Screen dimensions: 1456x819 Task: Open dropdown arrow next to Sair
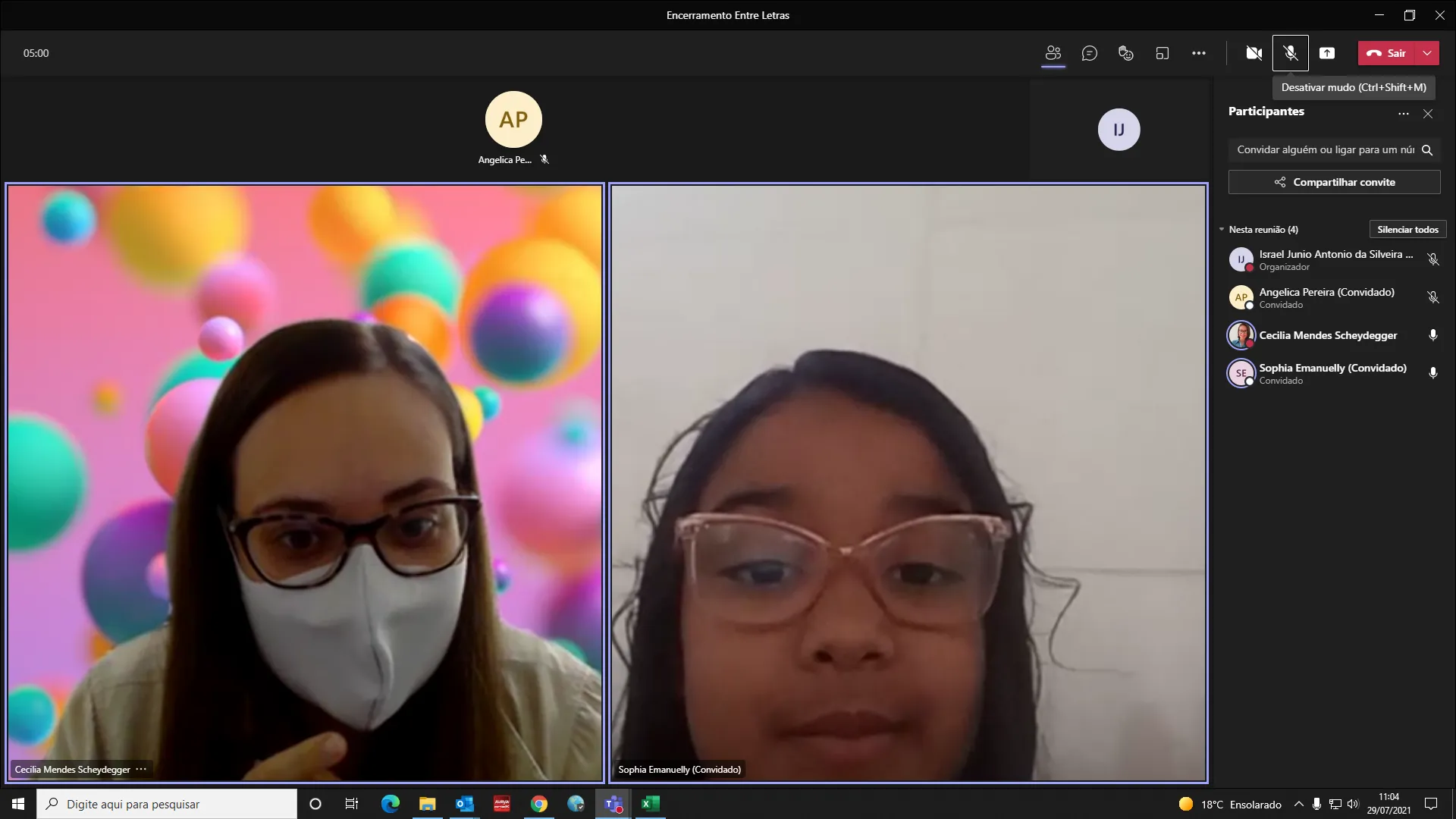1427,53
